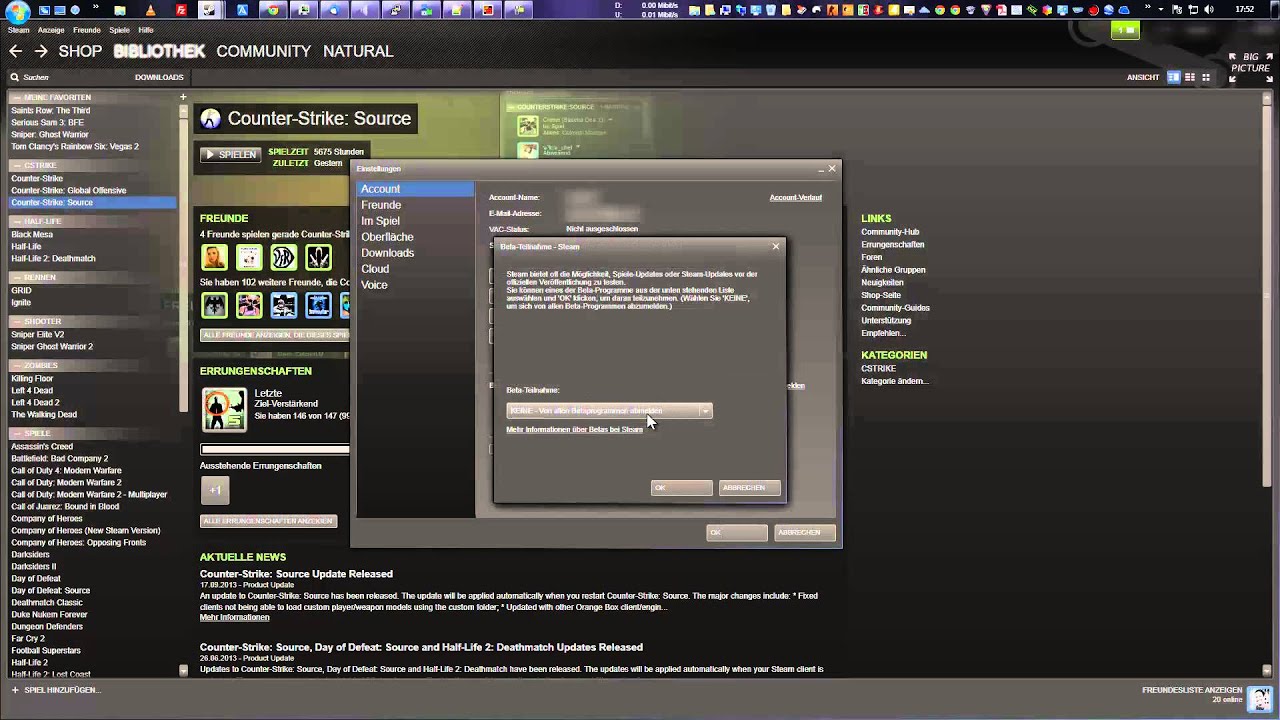Open the Anzeige menu
Image resolution: width=1280 pixels, height=720 pixels.
point(51,30)
